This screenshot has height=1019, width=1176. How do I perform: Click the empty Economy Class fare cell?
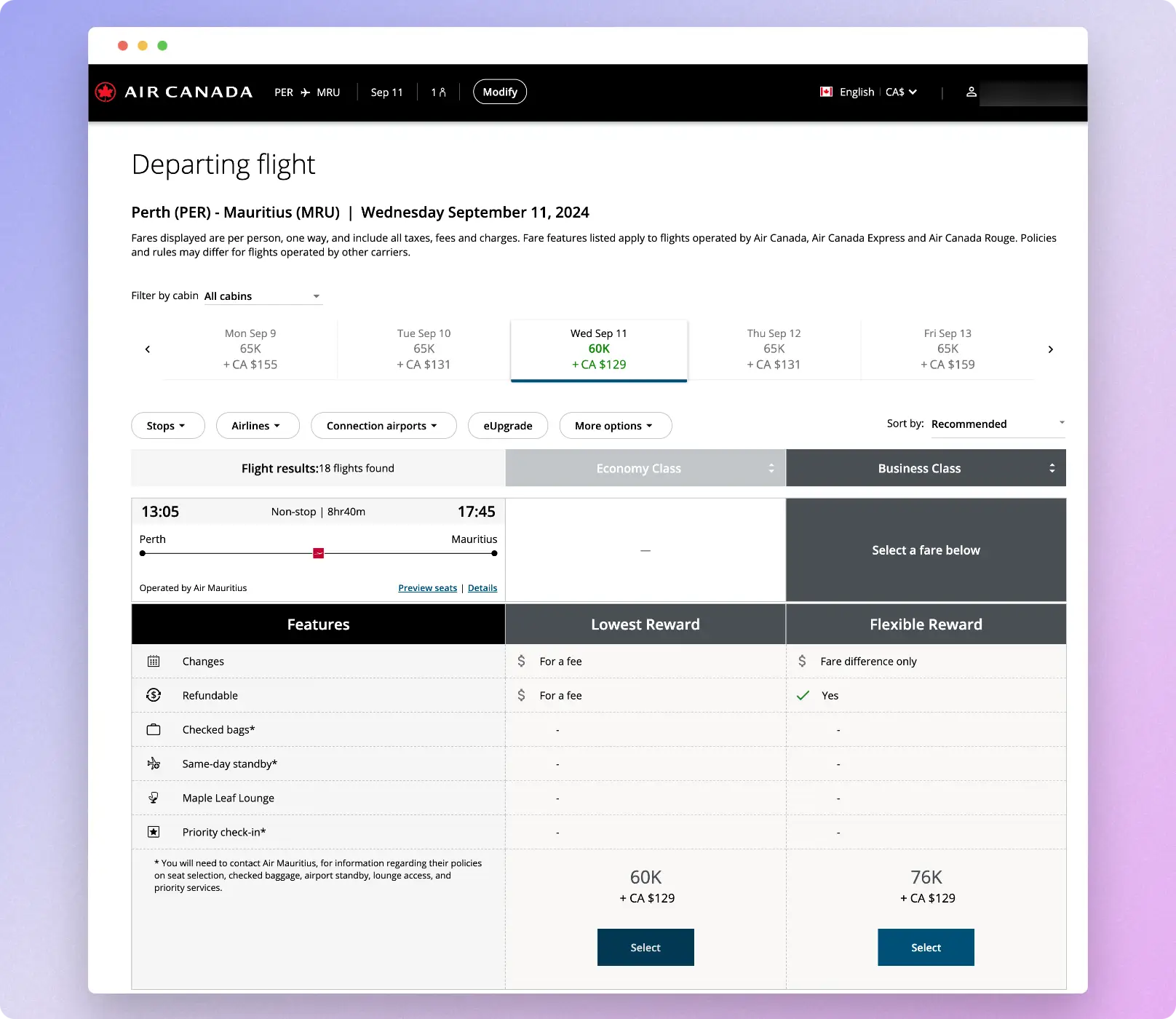pos(645,550)
